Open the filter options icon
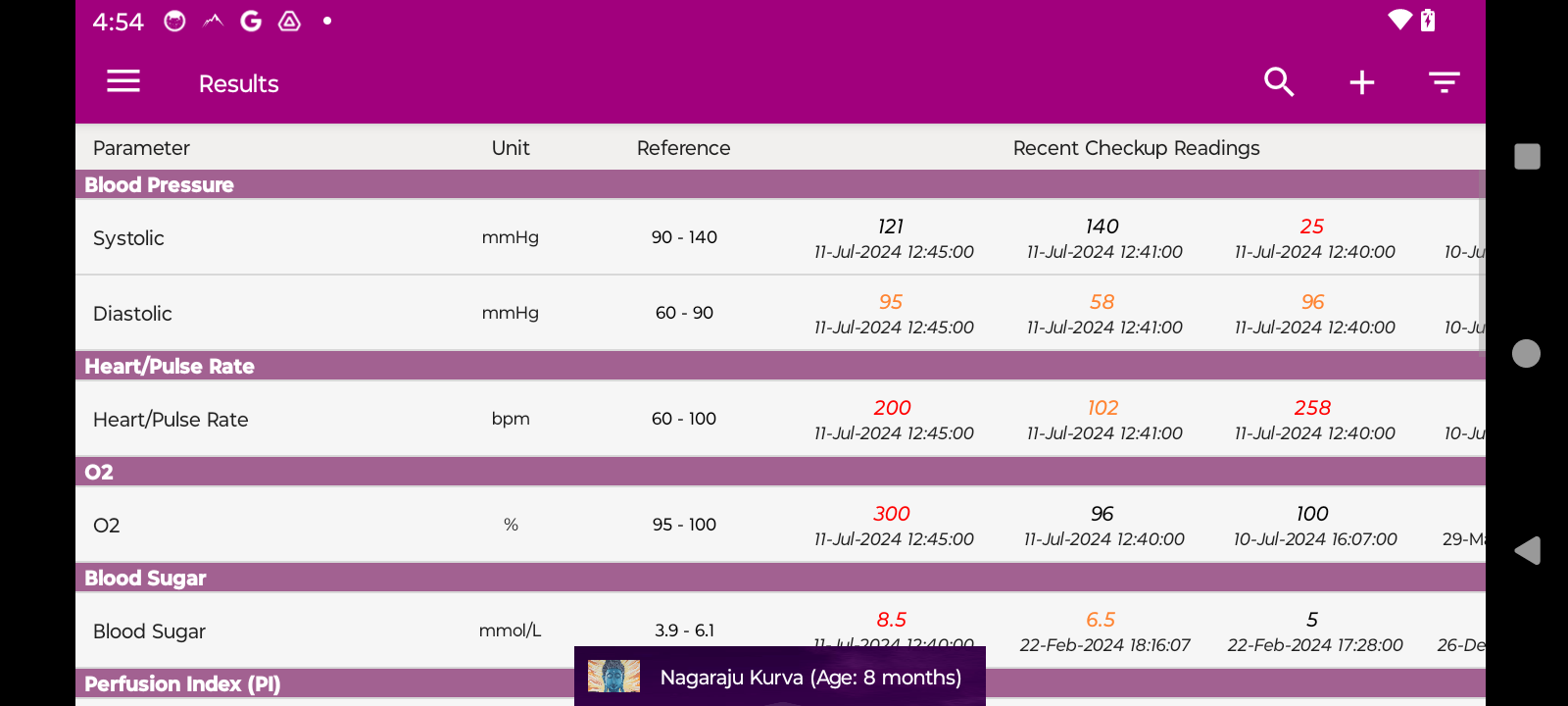 (x=1445, y=82)
